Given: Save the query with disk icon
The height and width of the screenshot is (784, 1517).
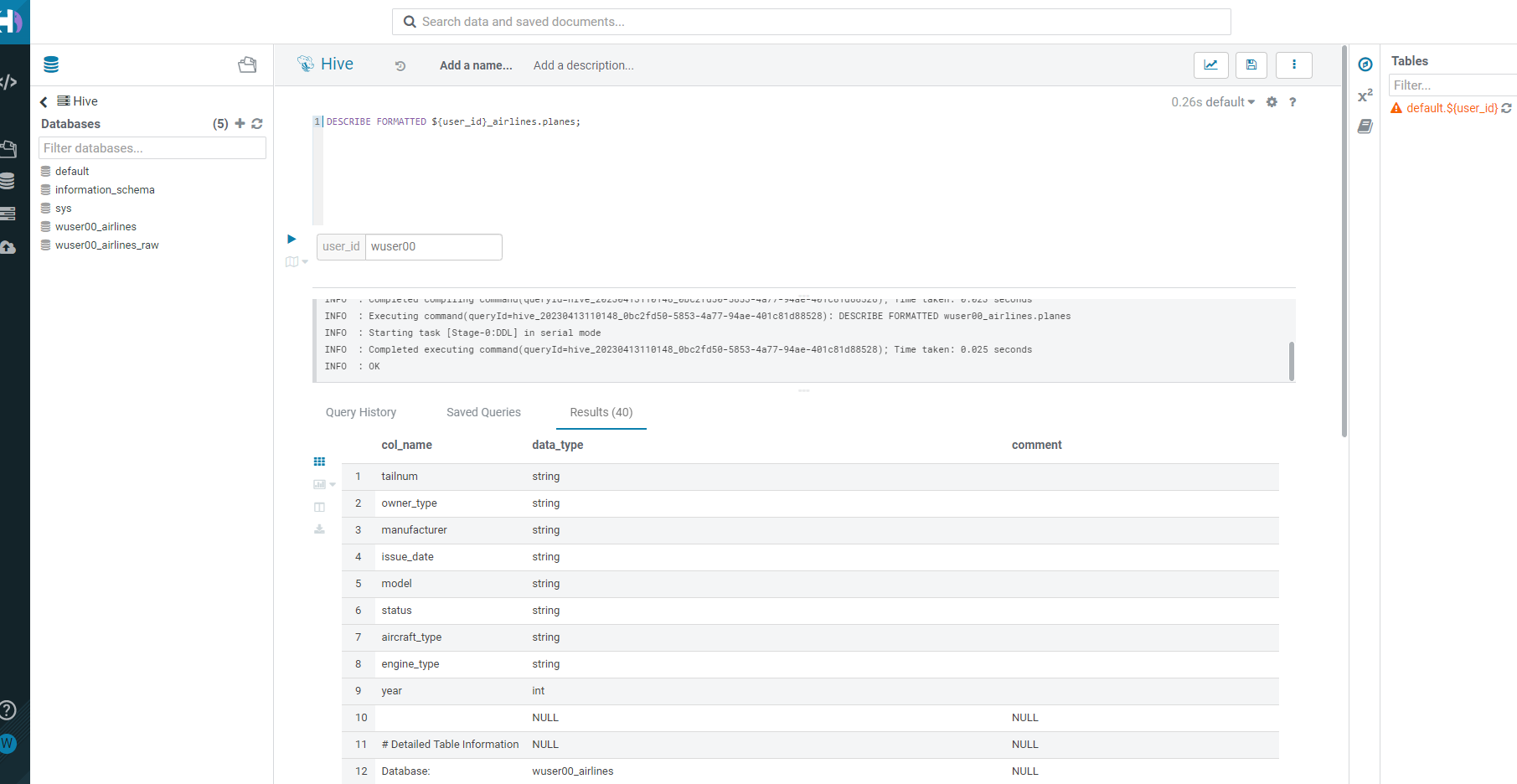Looking at the screenshot, I should pos(1251,64).
